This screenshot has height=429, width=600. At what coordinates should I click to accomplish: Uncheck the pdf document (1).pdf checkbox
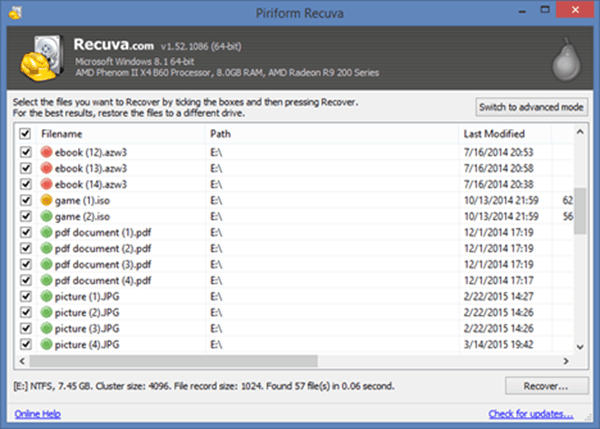26,232
